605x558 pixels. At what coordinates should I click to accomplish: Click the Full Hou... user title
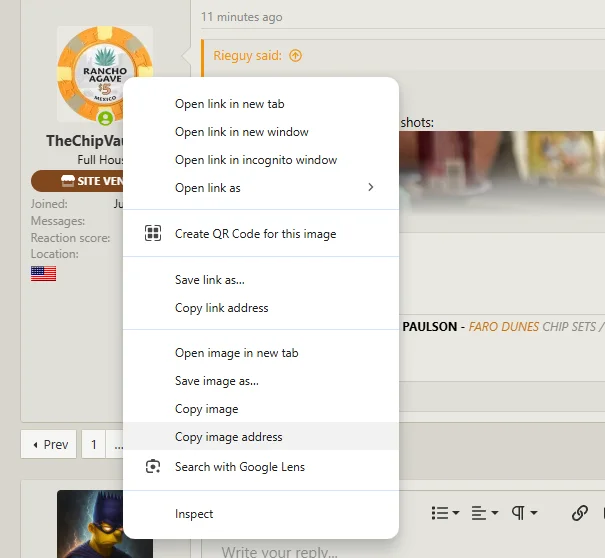100,159
